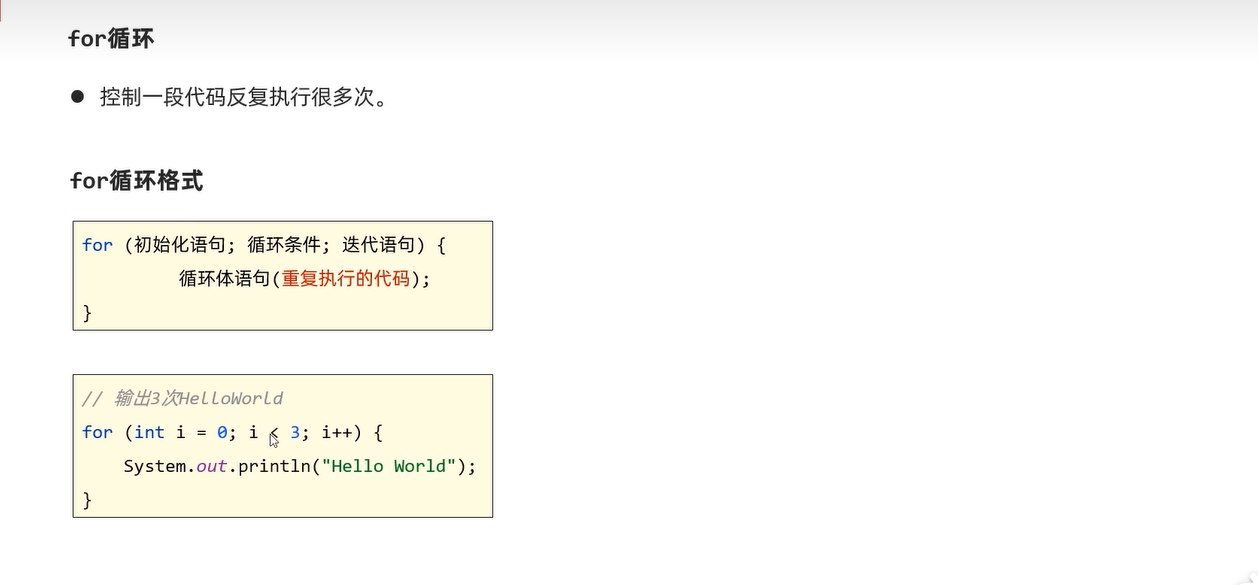This screenshot has width=1258, height=585.
Task: Click the red text 重复执行的代码
Action: pyautogui.click(x=347, y=279)
